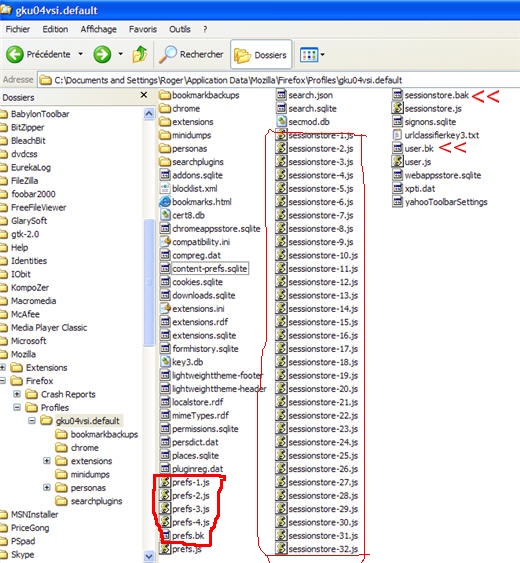The width and height of the screenshot is (520, 563).
Task: Open the view mode icon dropdown
Action: click(311, 55)
